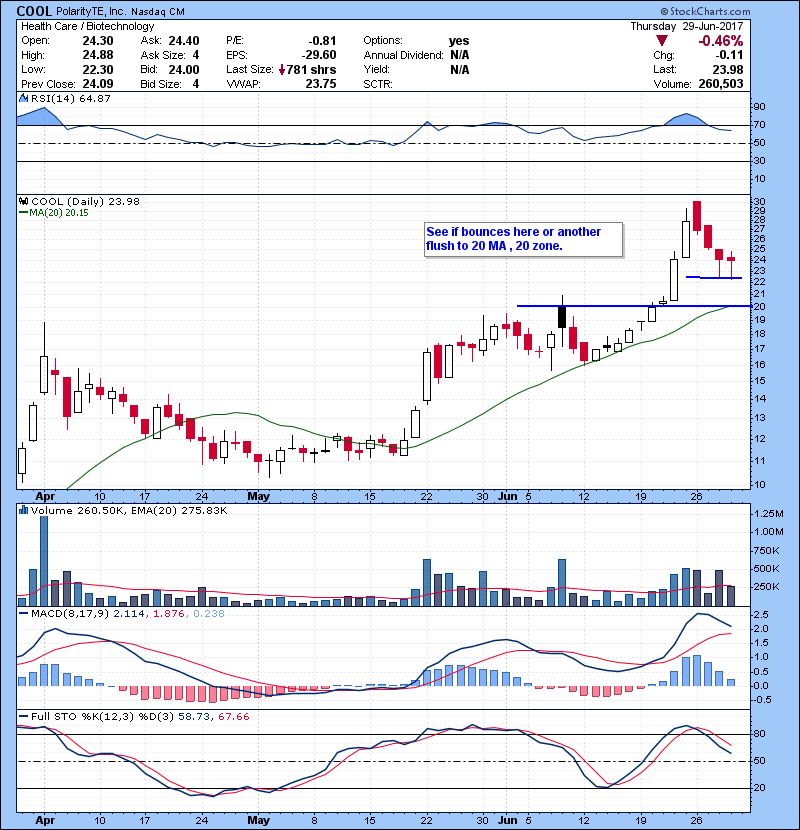Click the RSI(14) 64.87 panel label
The width and height of the screenshot is (800, 830).
tap(71, 98)
